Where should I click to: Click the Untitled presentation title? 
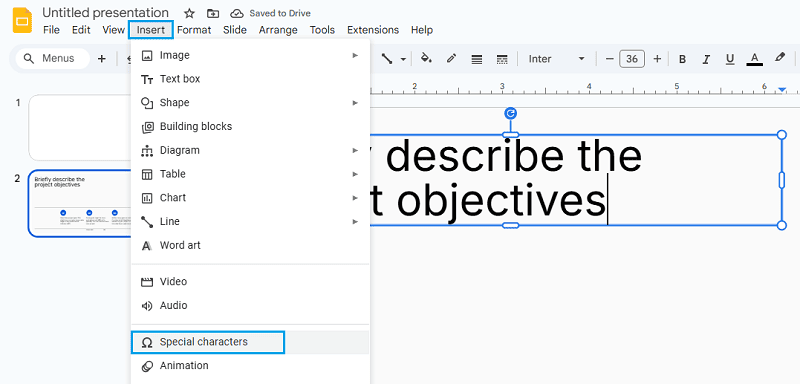pos(105,13)
